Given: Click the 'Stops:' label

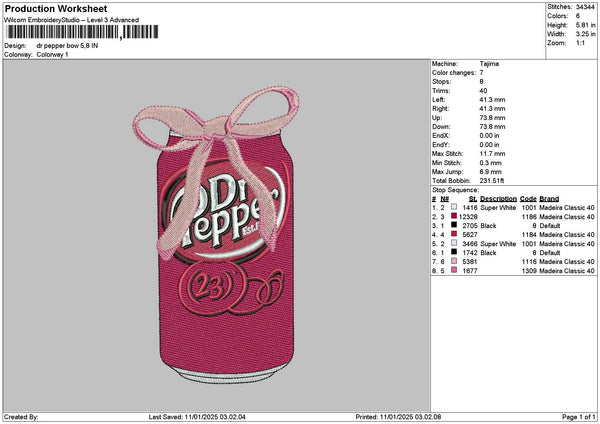Looking at the screenshot, I should [442, 82].
